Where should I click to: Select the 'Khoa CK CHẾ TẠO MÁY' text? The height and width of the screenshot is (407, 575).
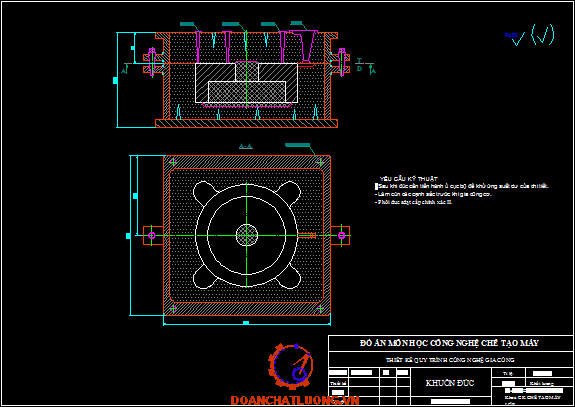[533, 397]
